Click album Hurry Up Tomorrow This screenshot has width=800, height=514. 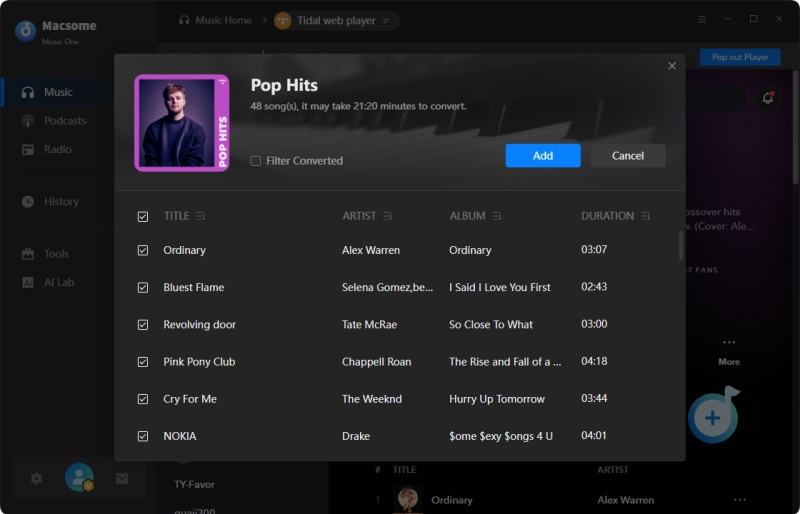(497, 399)
